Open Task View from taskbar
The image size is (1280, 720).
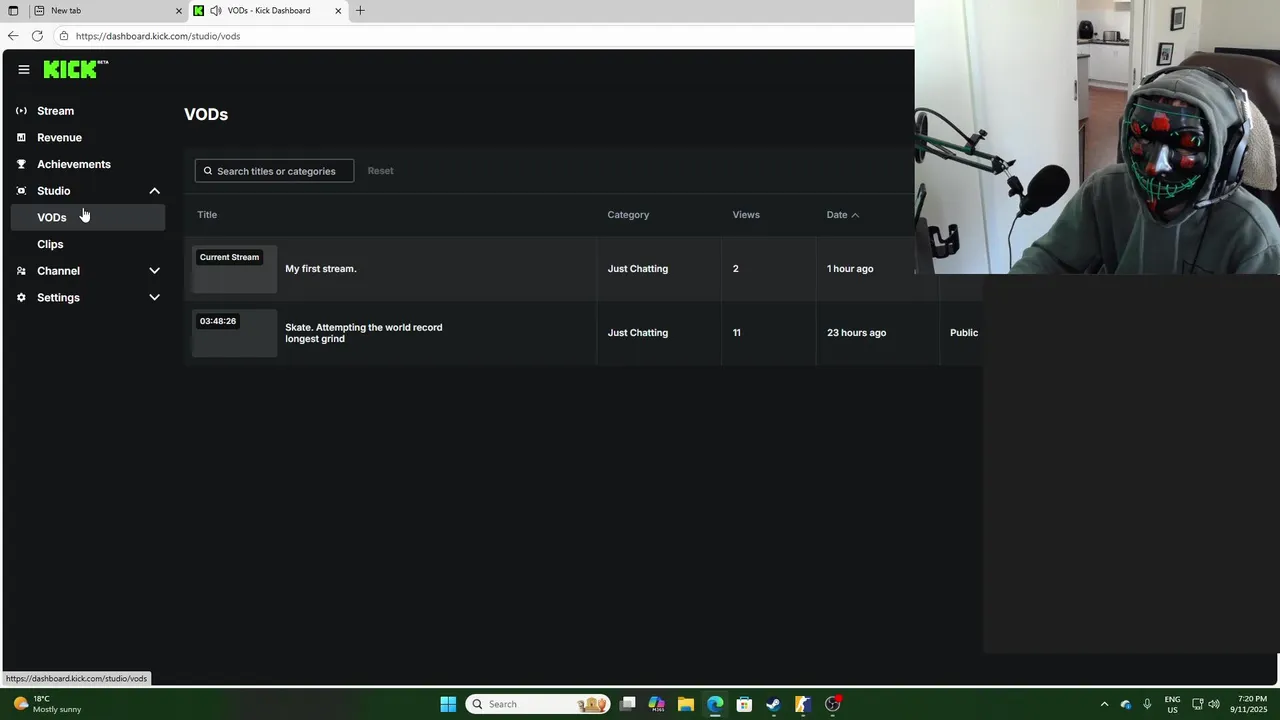(628, 704)
